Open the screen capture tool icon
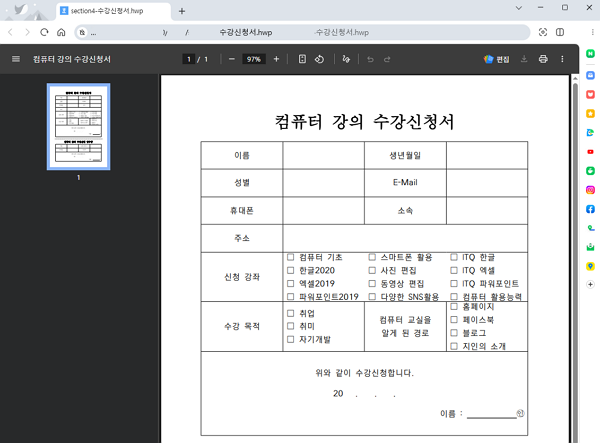The image size is (600, 443). click(x=543, y=32)
